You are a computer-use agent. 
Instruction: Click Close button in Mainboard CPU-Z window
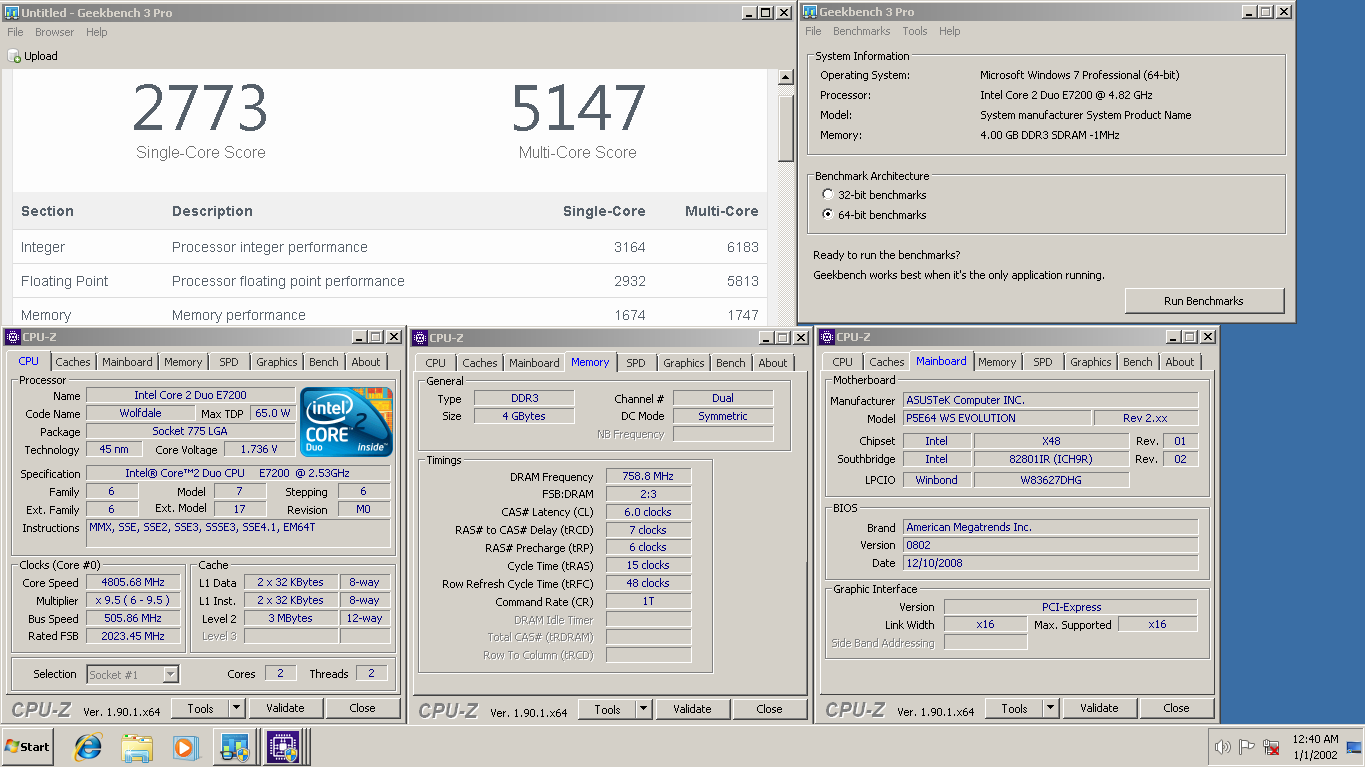tap(1176, 708)
